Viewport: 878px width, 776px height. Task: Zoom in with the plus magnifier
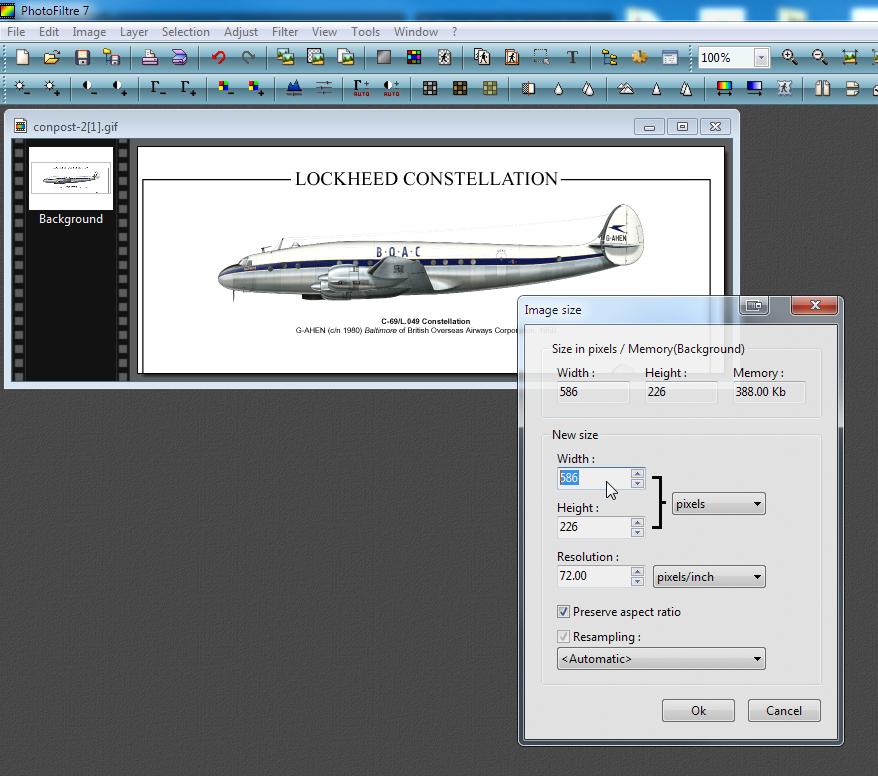[790, 57]
